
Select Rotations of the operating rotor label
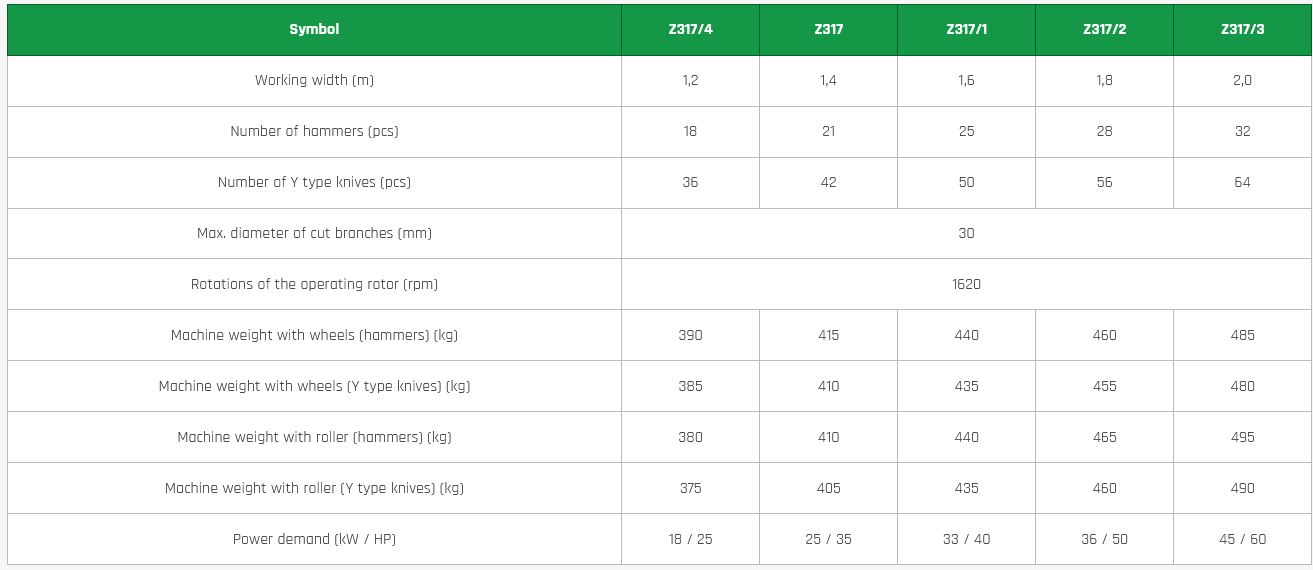314,284
